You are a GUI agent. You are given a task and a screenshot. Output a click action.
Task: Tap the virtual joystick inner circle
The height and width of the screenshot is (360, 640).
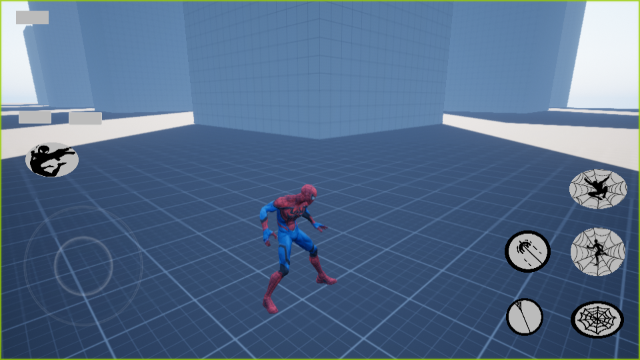(x=84, y=266)
